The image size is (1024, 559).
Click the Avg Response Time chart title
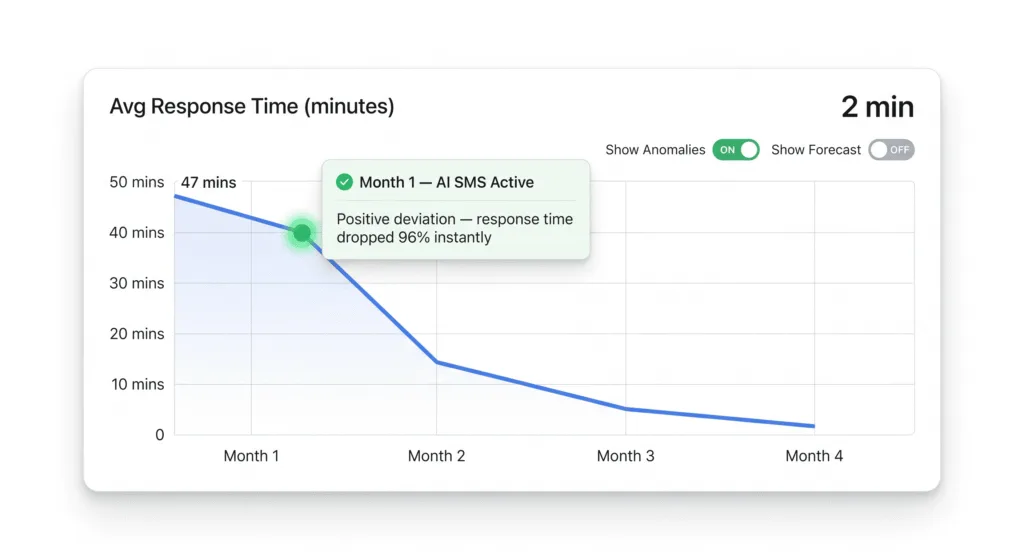[x=252, y=106]
